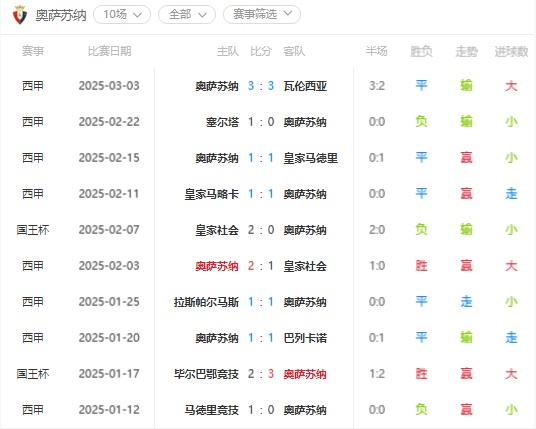Screen dimensions: 536x429
Task: Open the 塞尔塔 team link
Action: tap(222, 122)
